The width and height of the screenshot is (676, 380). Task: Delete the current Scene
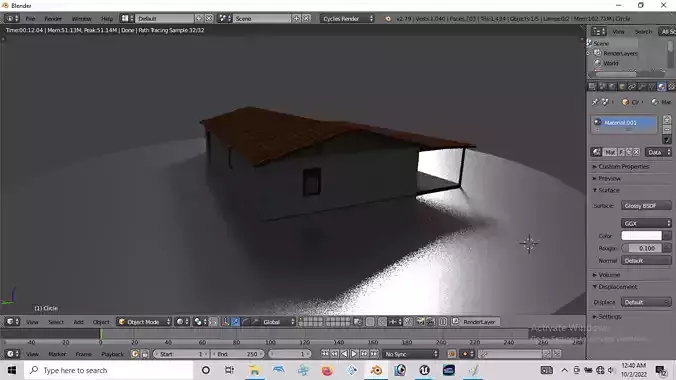[307, 19]
